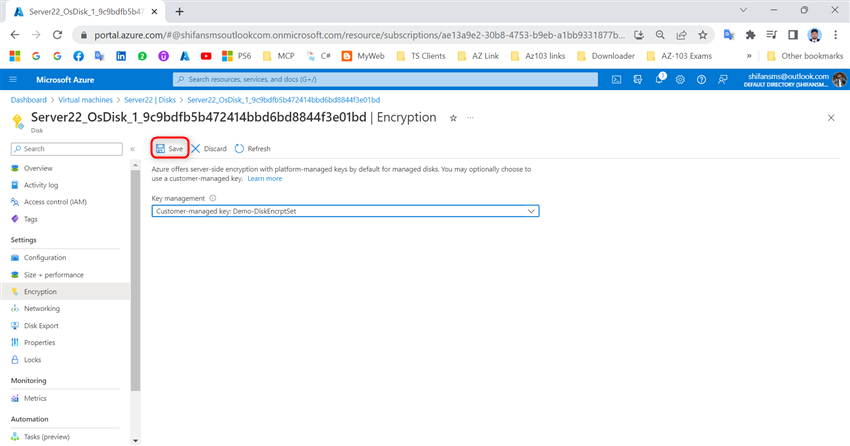The image size is (850, 446).
Task: Open the TS Clients bookmark folder
Action: click(421, 56)
